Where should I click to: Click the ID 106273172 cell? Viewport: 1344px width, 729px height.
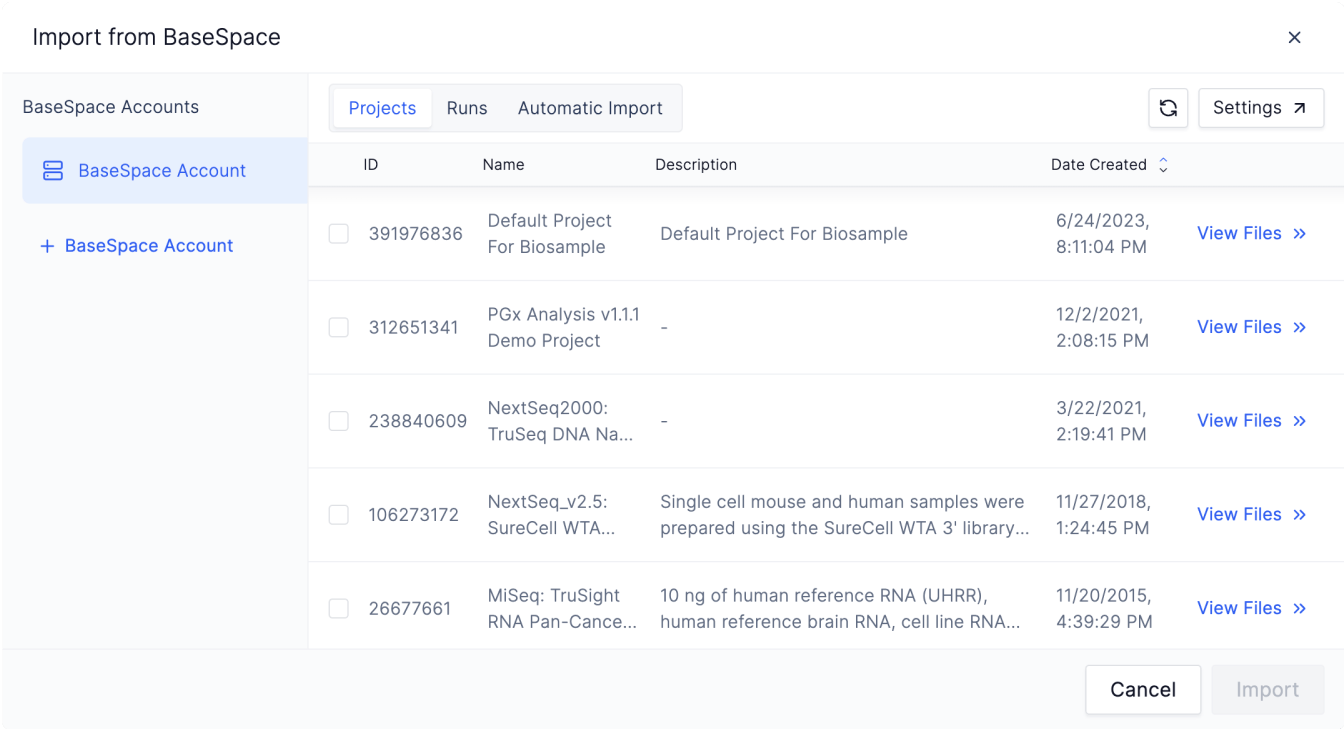(414, 515)
